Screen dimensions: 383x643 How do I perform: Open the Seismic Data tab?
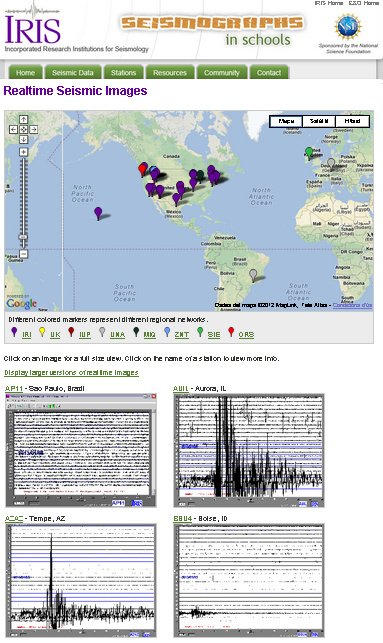click(73, 72)
